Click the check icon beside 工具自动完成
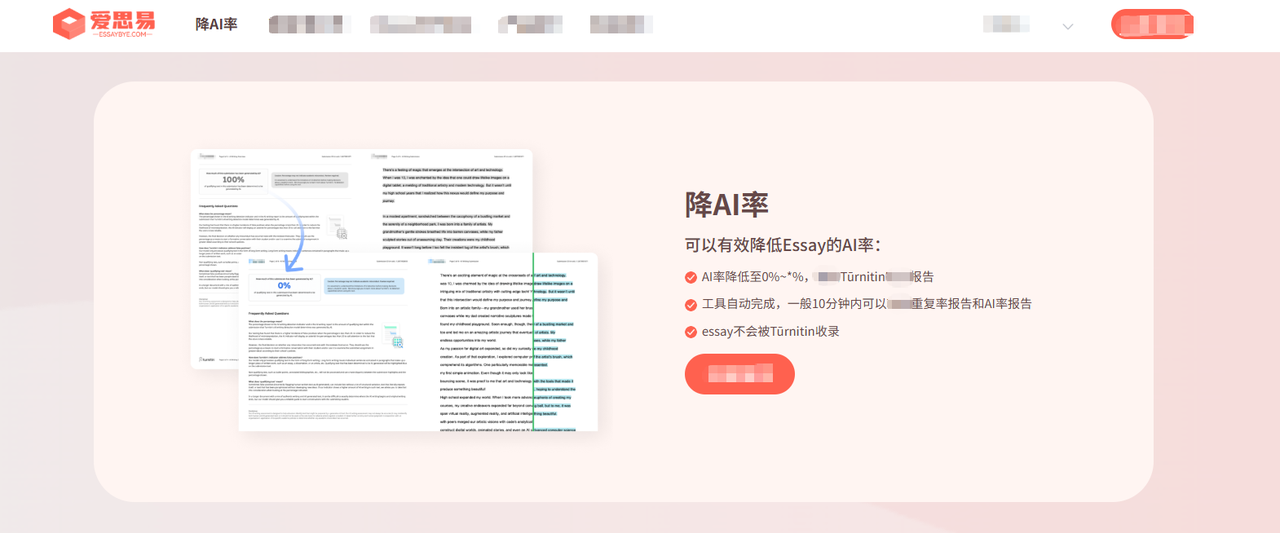Viewport: 1280px width, 533px height. [x=691, y=304]
